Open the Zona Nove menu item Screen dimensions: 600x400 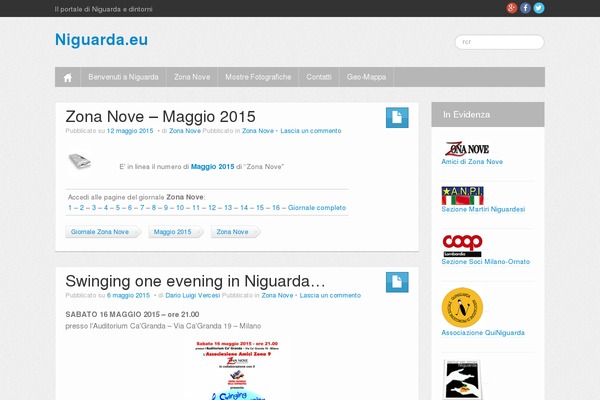[192, 77]
